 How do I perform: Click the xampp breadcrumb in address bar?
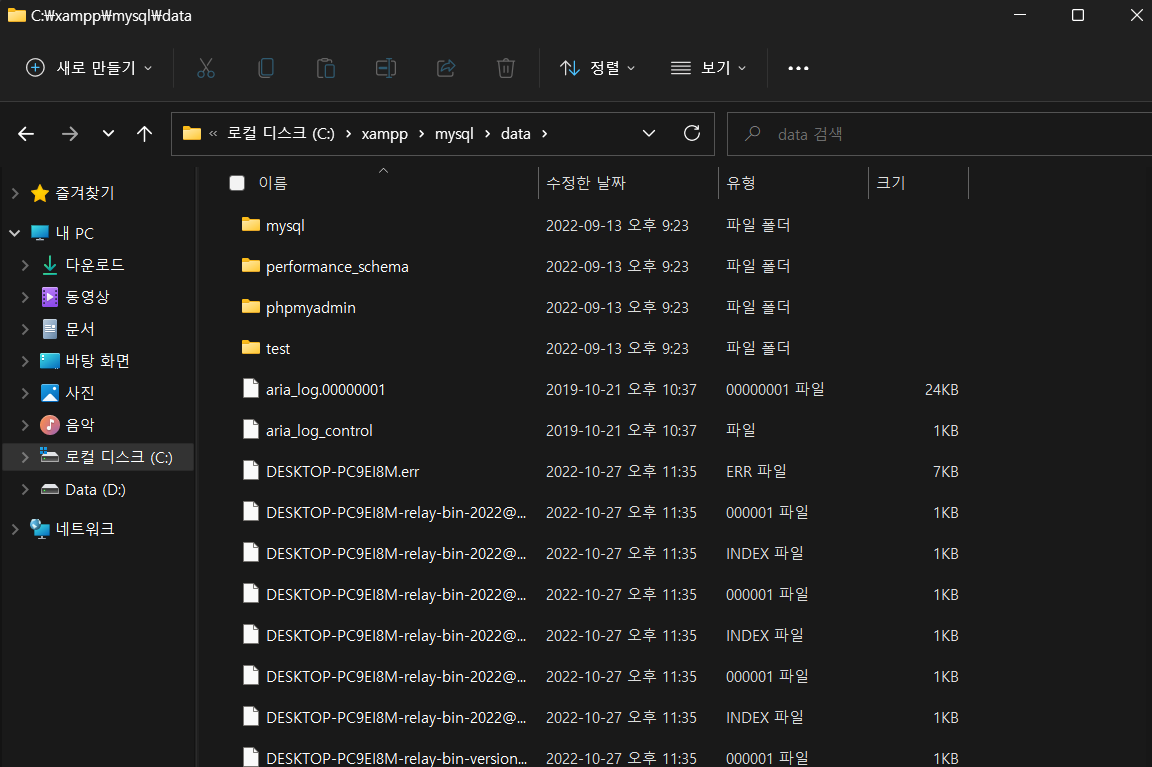(384, 134)
